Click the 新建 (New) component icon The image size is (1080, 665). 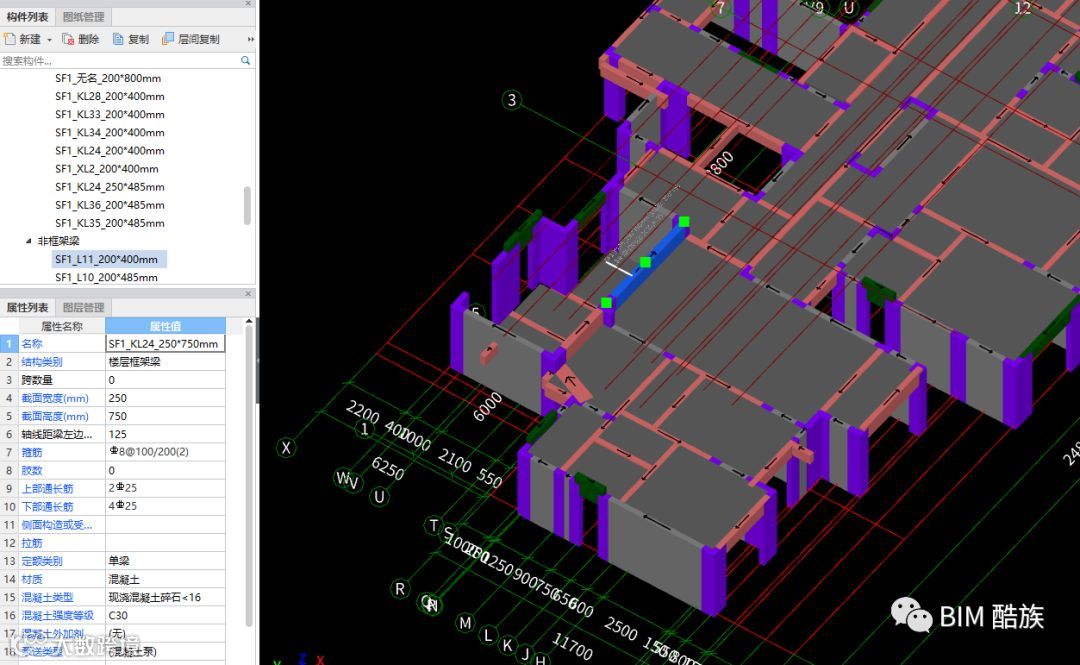[10, 39]
